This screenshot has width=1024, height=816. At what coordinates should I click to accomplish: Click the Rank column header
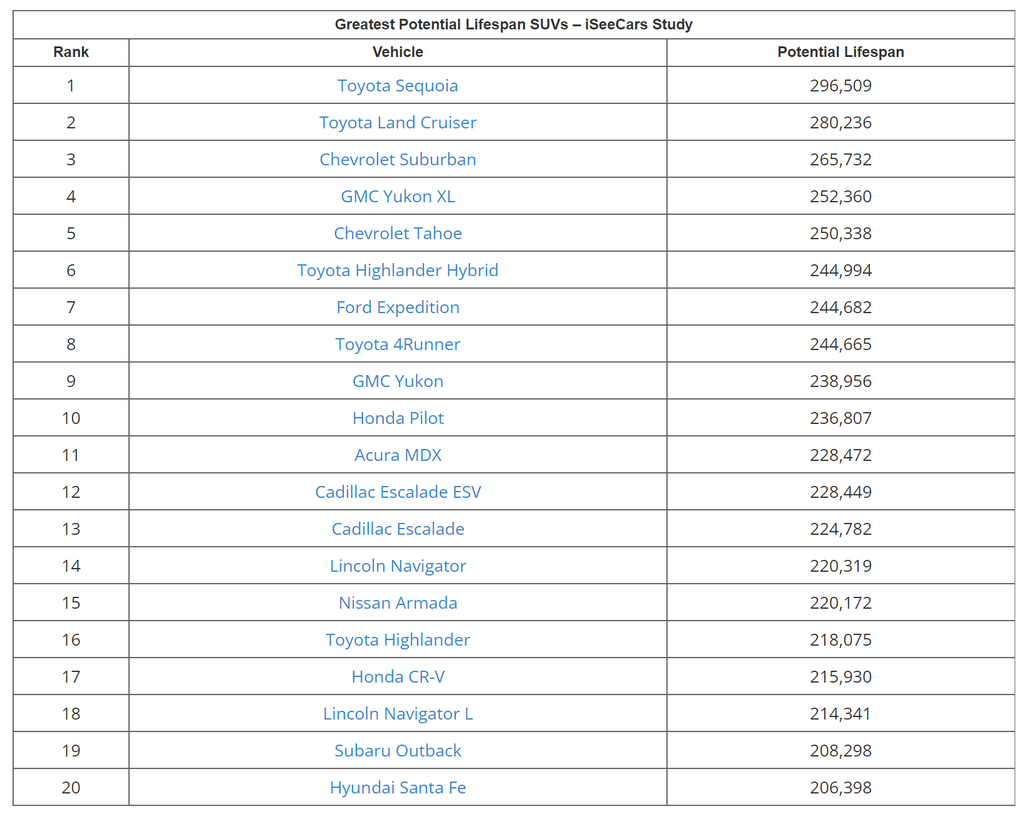click(71, 52)
